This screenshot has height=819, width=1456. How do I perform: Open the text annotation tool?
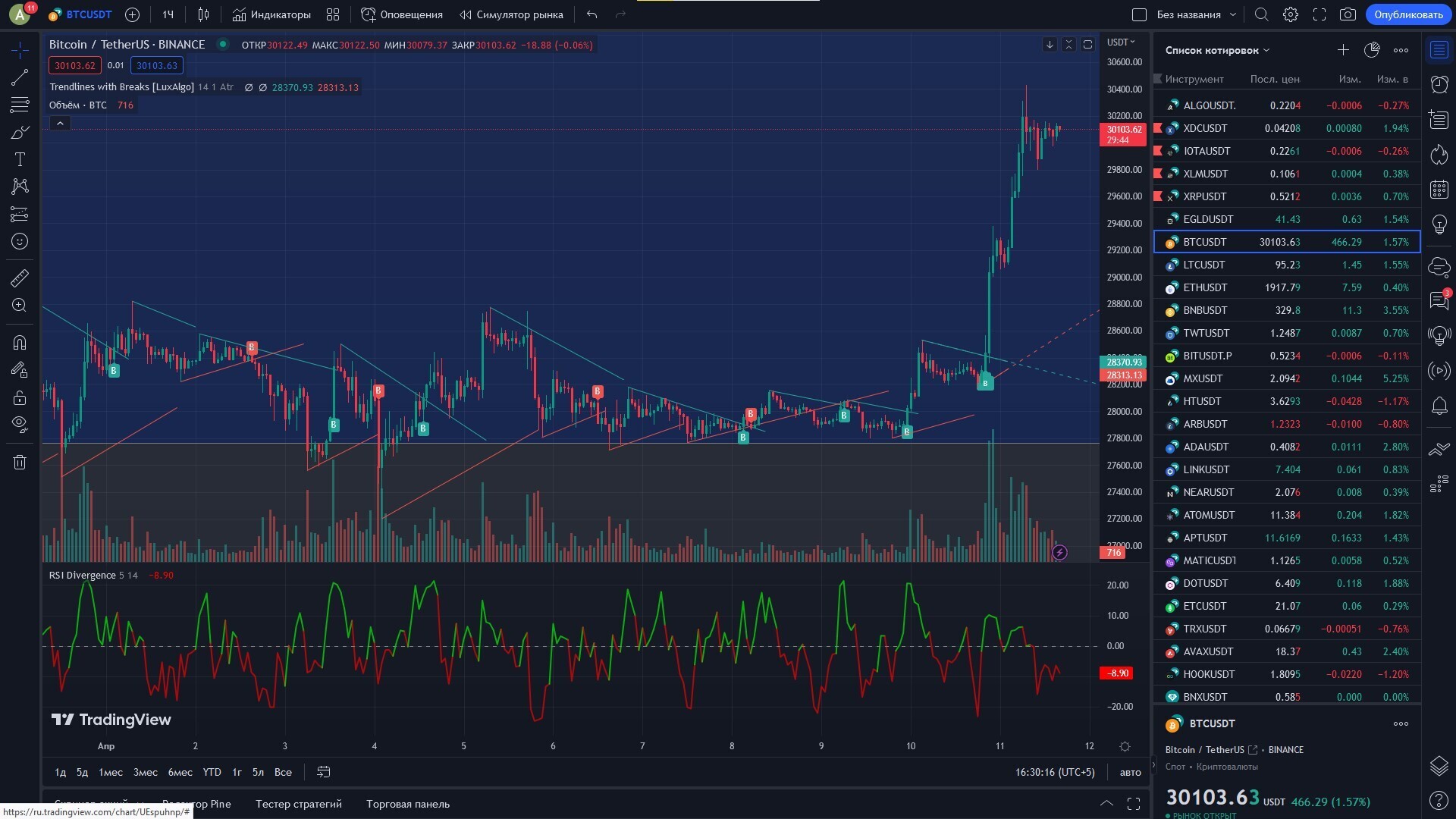point(19,159)
